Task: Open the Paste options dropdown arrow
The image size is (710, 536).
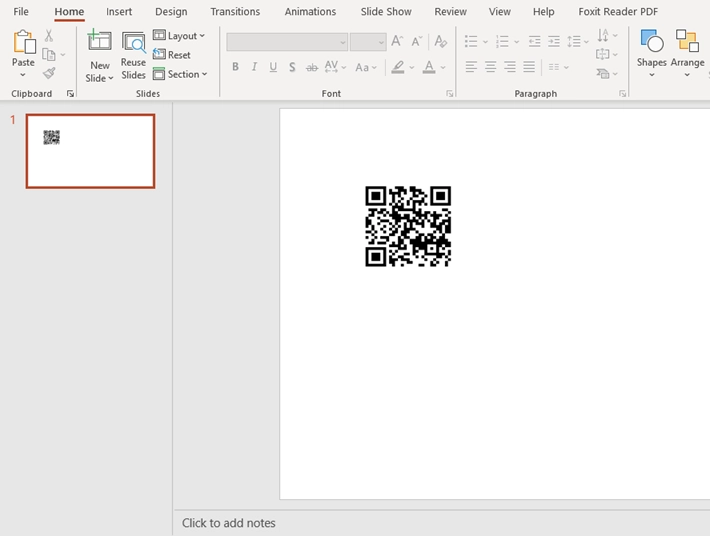Action: click(23, 75)
